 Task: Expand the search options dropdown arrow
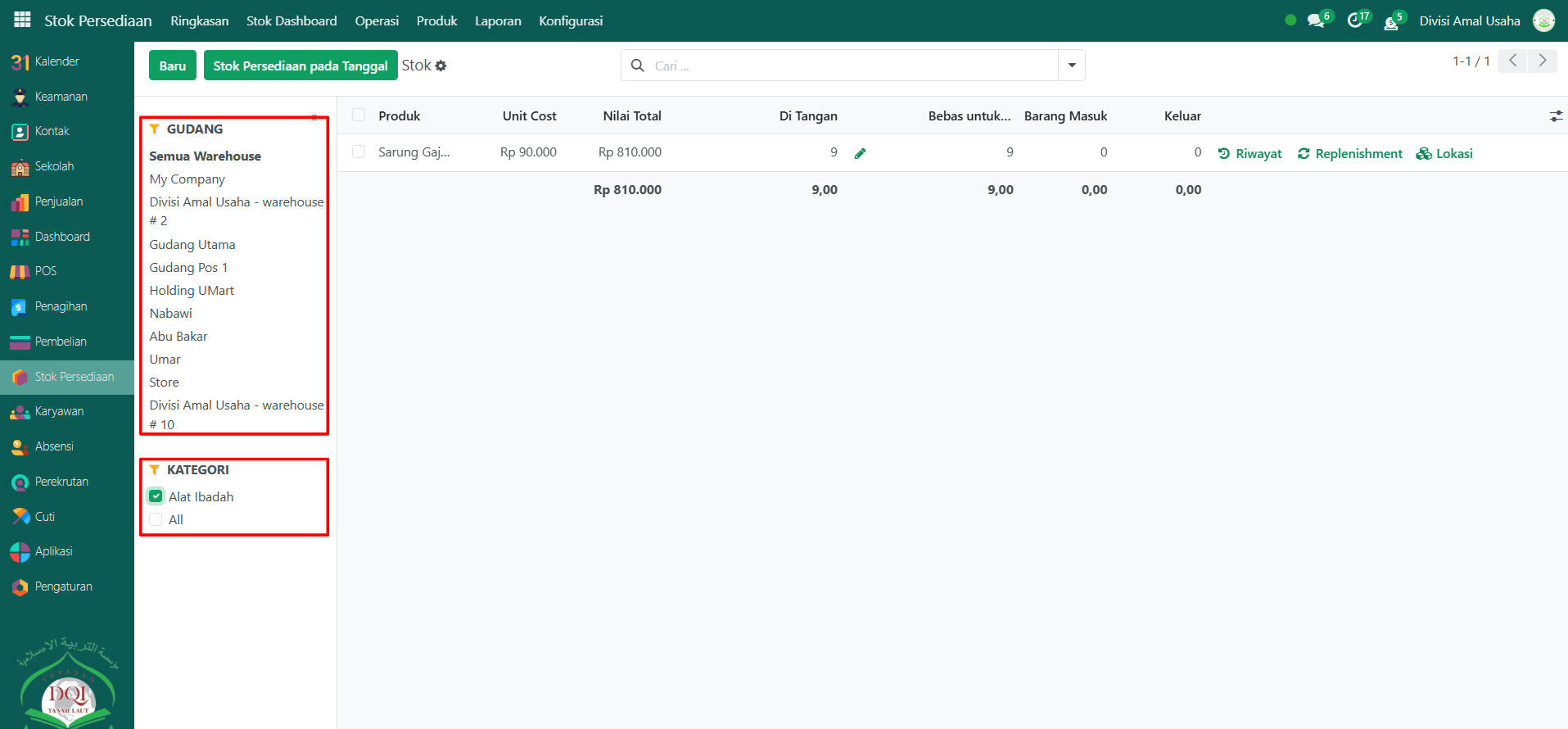click(1071, 66)
